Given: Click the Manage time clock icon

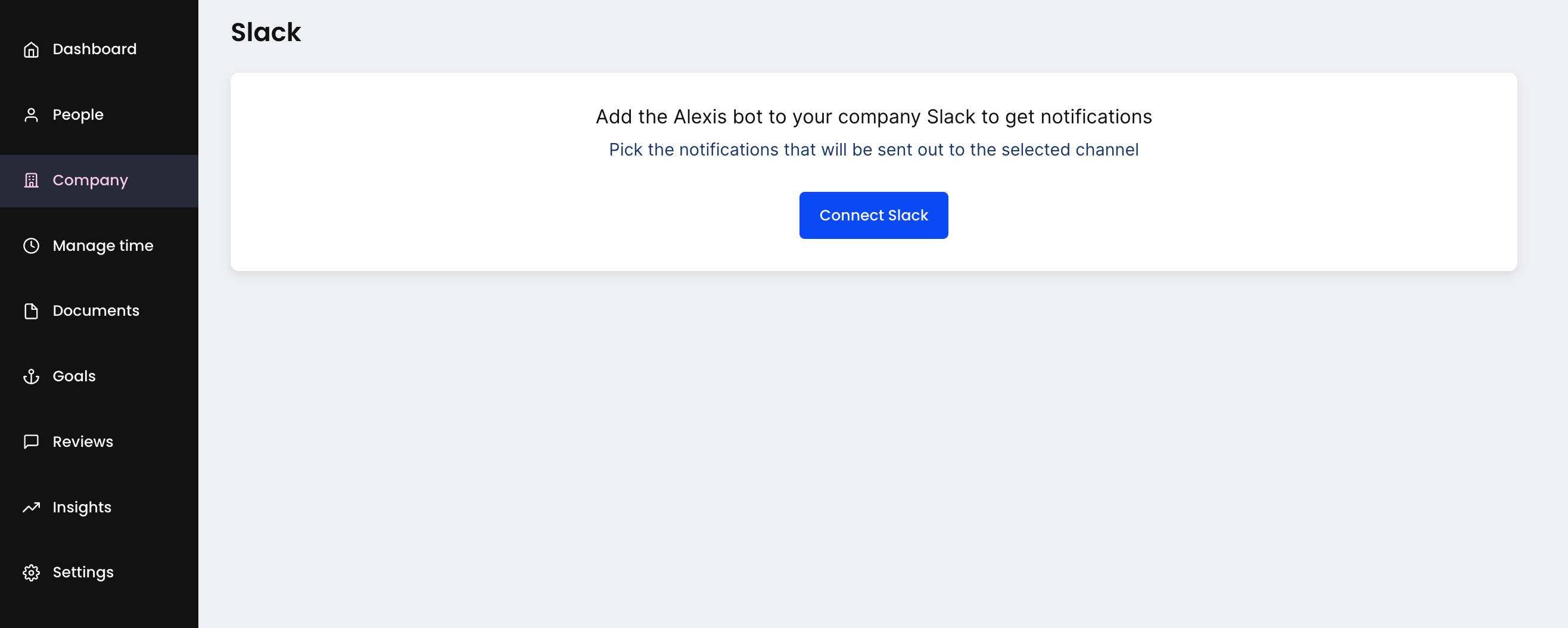Looking at the screenshot, I should (31, 246).
